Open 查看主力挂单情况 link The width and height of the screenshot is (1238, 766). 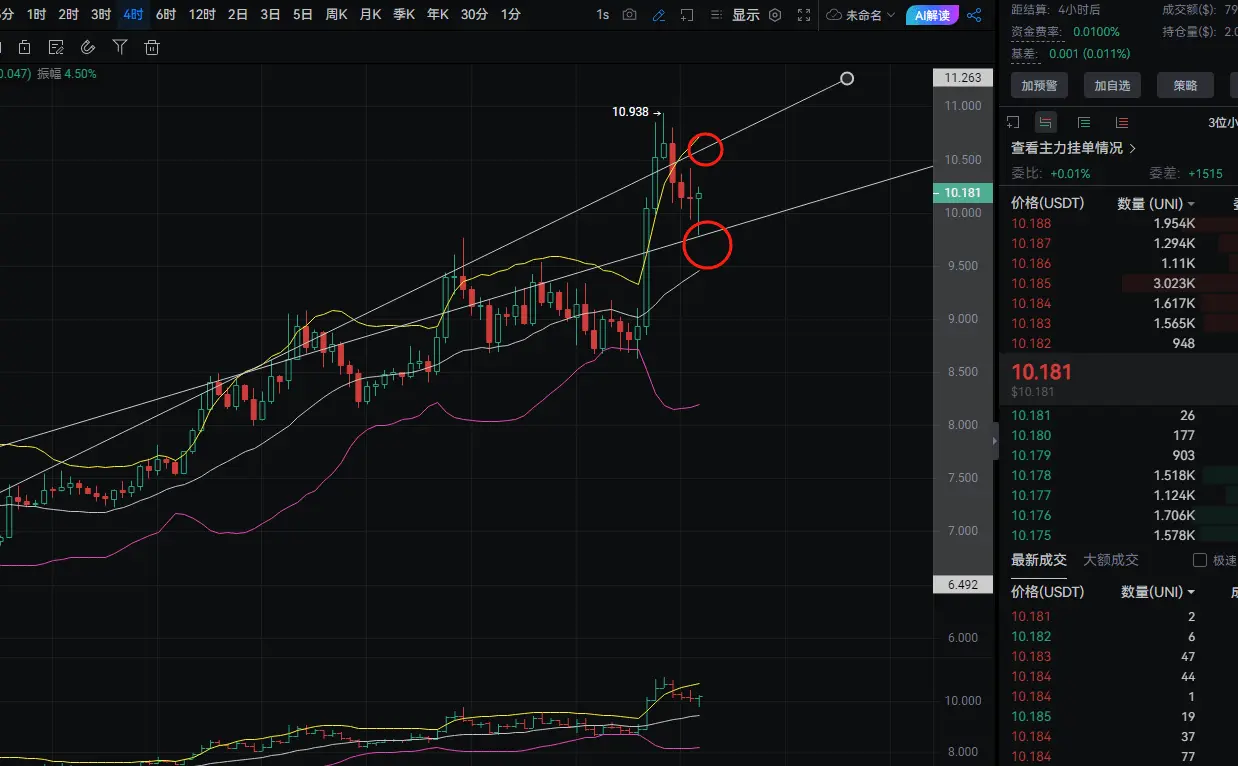click(1074, 148)
